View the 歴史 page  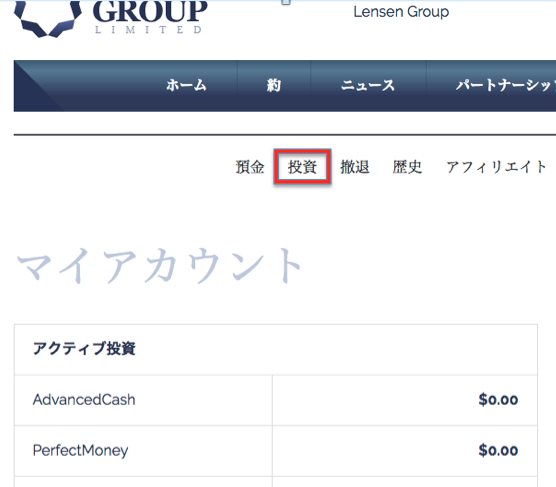(x=407, y=167)
